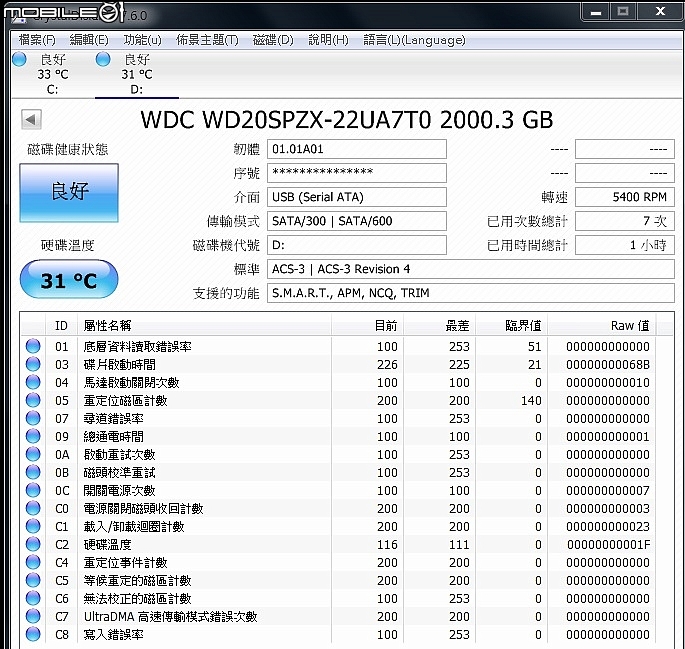The width and height of the screenshot is (685, 649).
Task: Click the firmware field 01.01A01
Action: pos(356,149)
